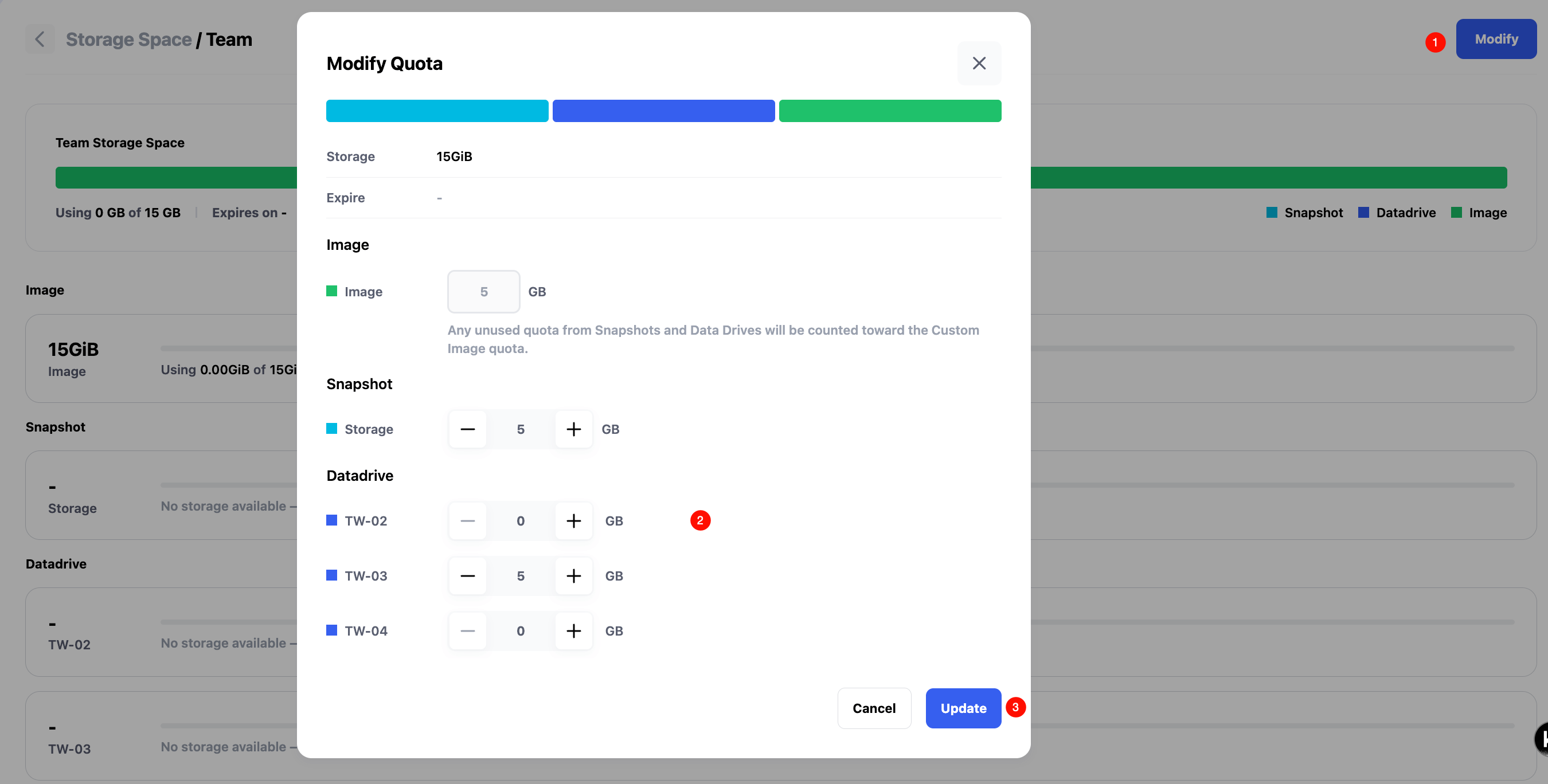
Task: Increase TW-02 datadrive quota with plus
Action: [x=573, y=521]
